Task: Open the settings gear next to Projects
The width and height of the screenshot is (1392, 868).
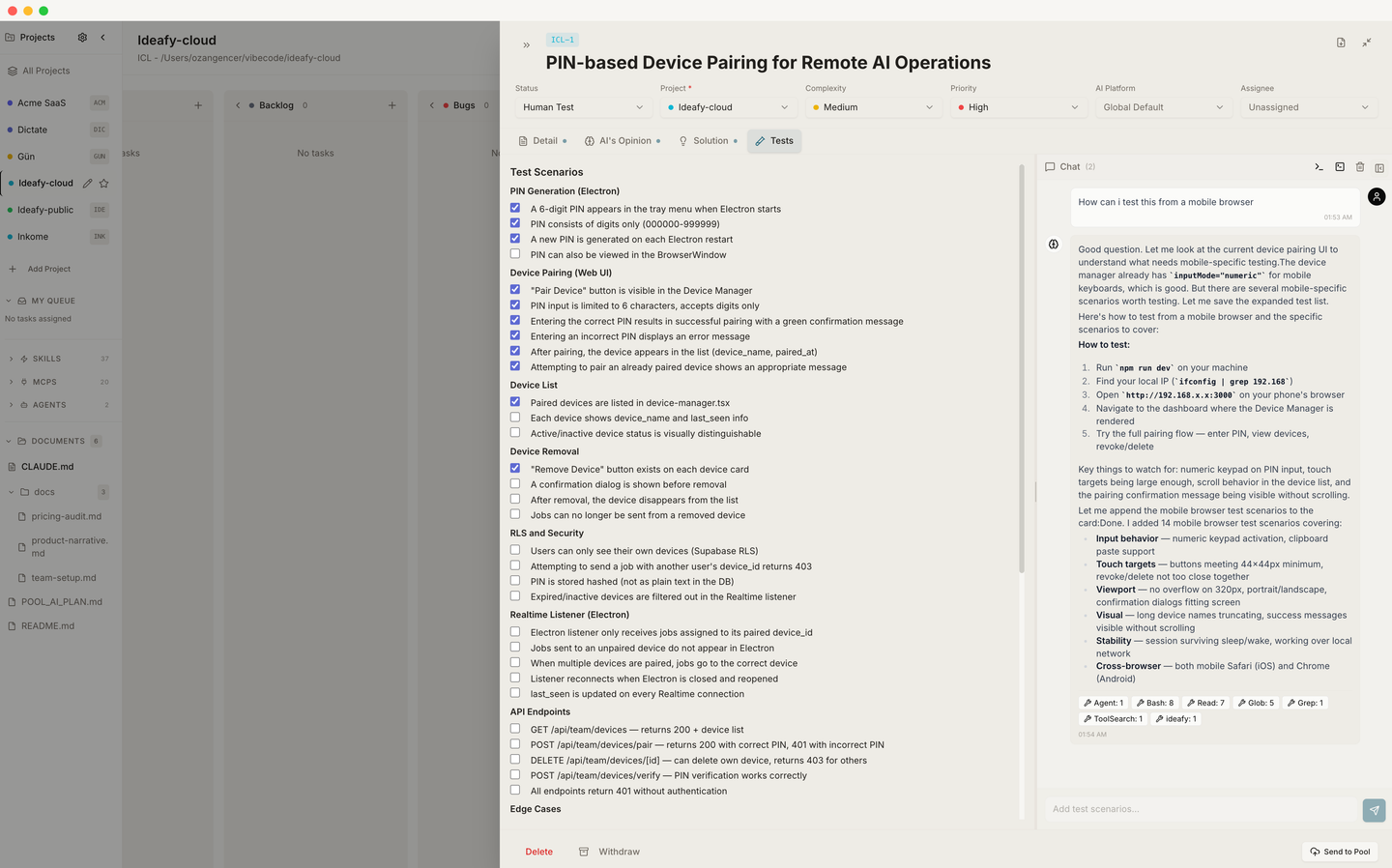Action: pos(82,37)
